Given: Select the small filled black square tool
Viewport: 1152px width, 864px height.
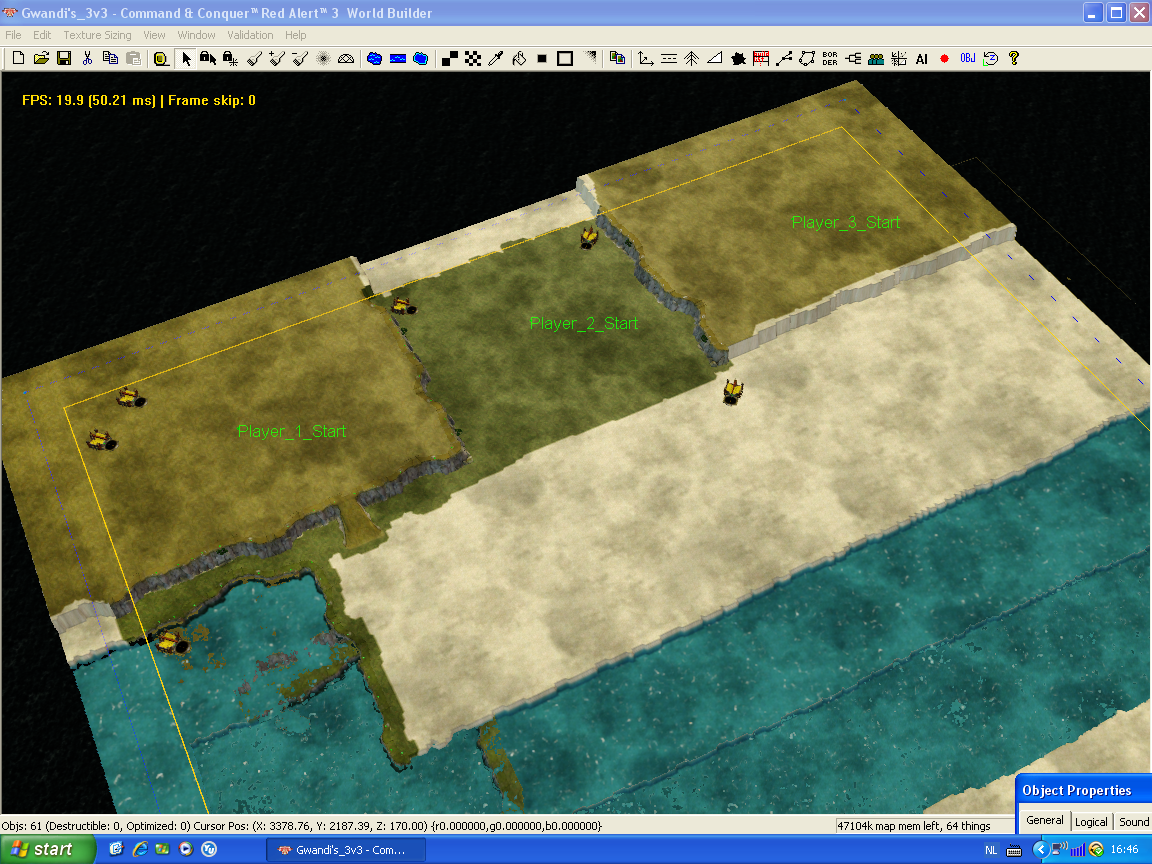Looking at the screenshot, I should [541, 58].
